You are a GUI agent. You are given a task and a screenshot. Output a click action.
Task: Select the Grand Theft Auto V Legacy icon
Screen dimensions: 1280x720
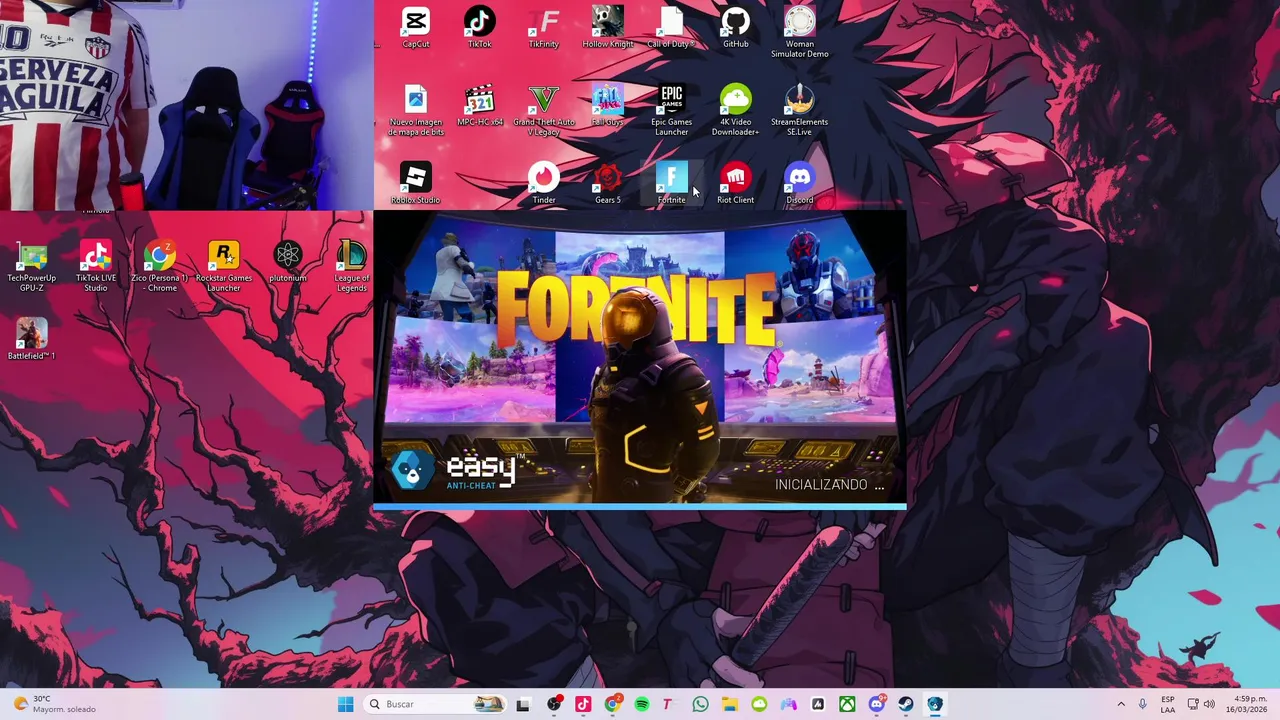[x=543, y=110]
